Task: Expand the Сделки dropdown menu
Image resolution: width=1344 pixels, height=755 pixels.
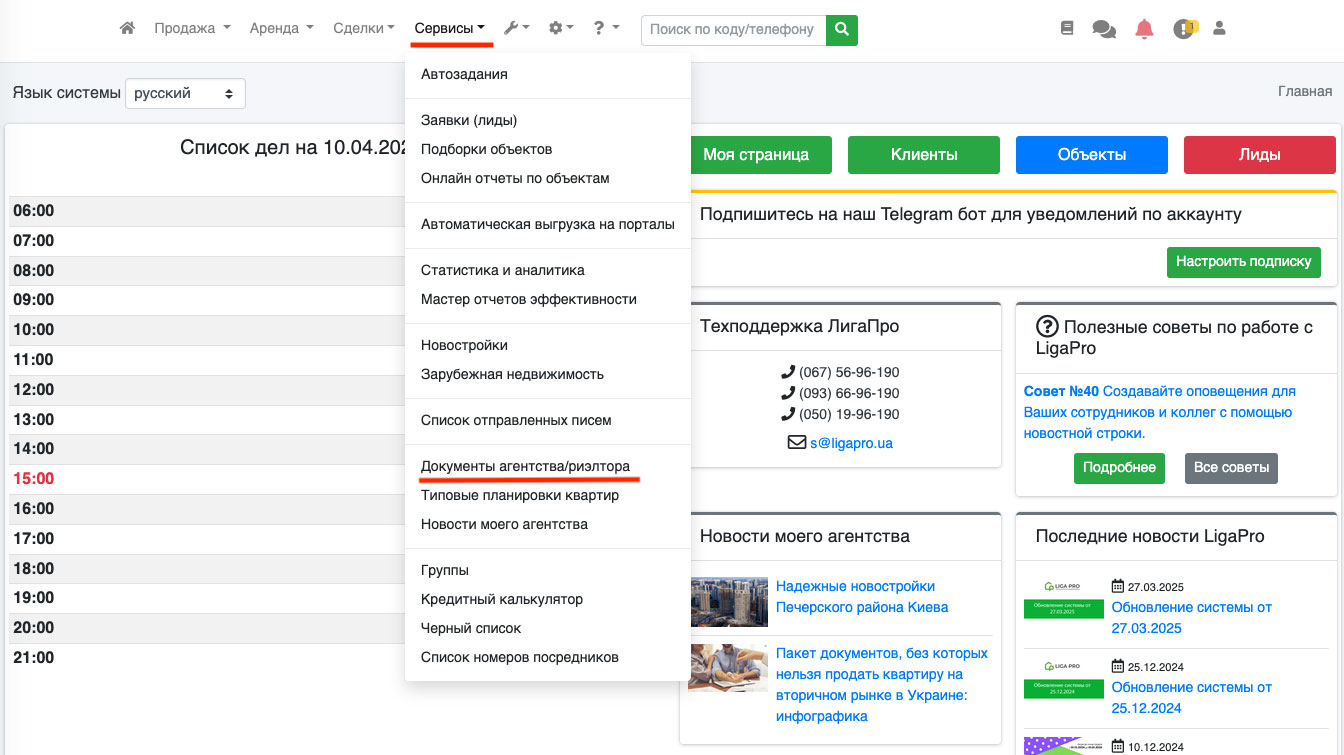Action: 364,29
